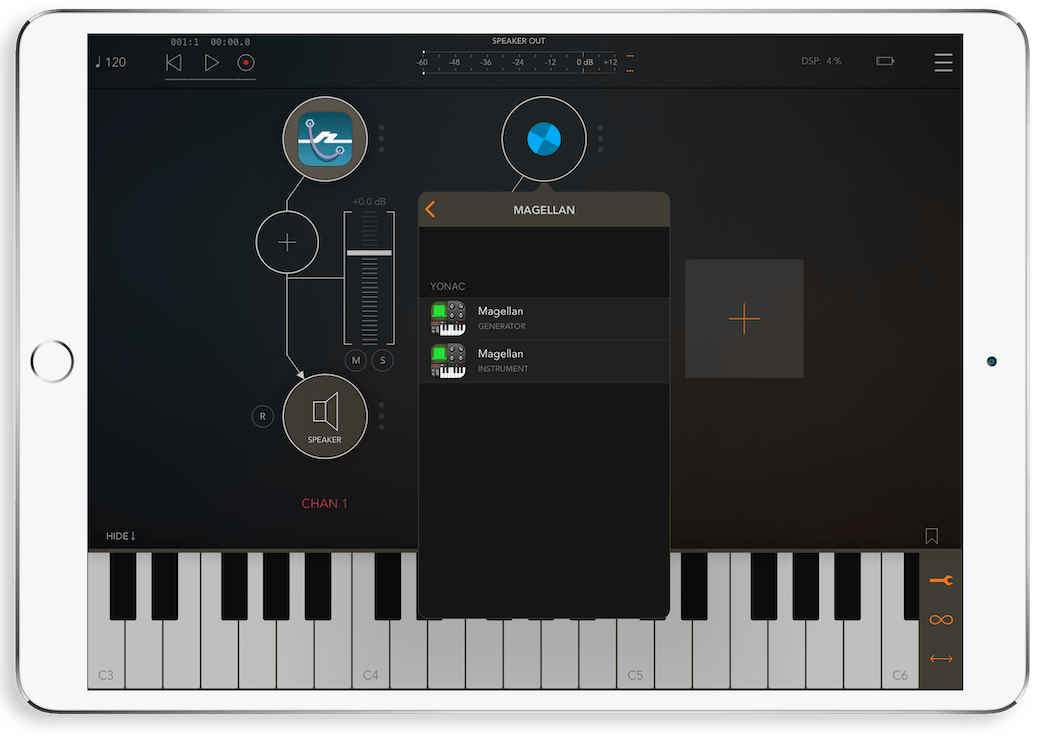Tap the back chevron in the Magellan panel
The image size is (1045, 736).
click(432, 210)
